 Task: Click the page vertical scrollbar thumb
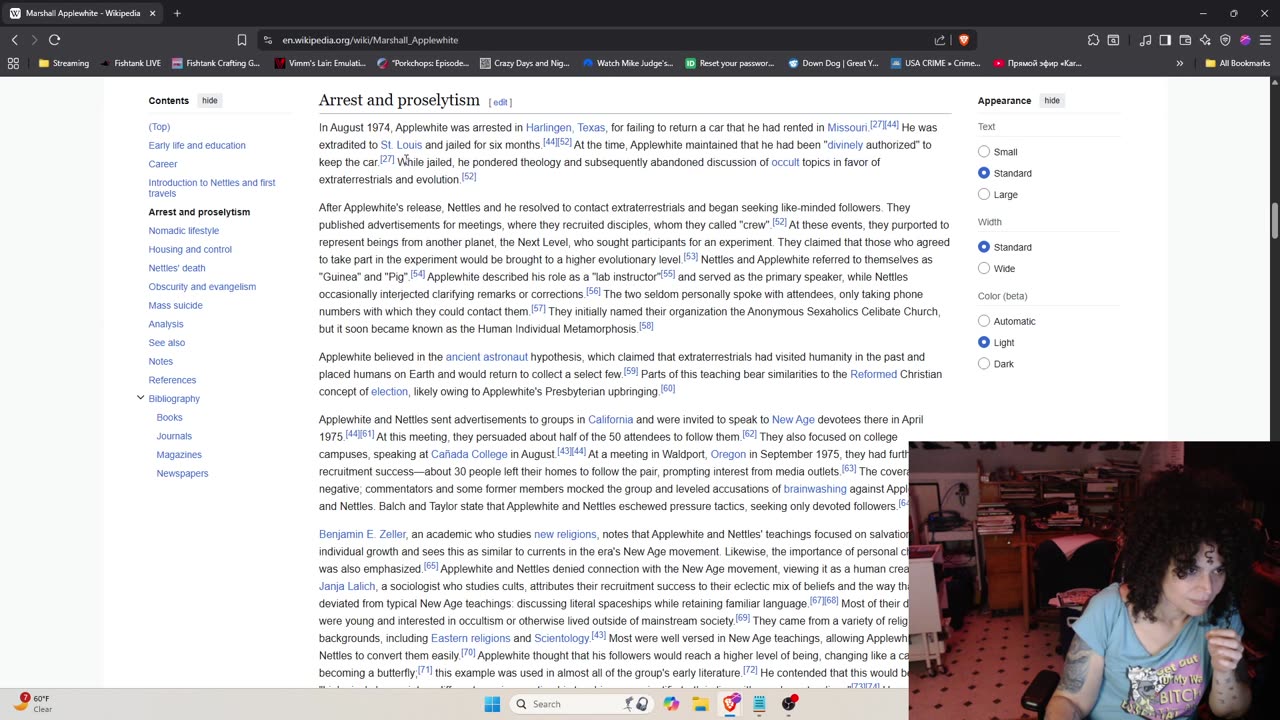[x=1275, y=221]
